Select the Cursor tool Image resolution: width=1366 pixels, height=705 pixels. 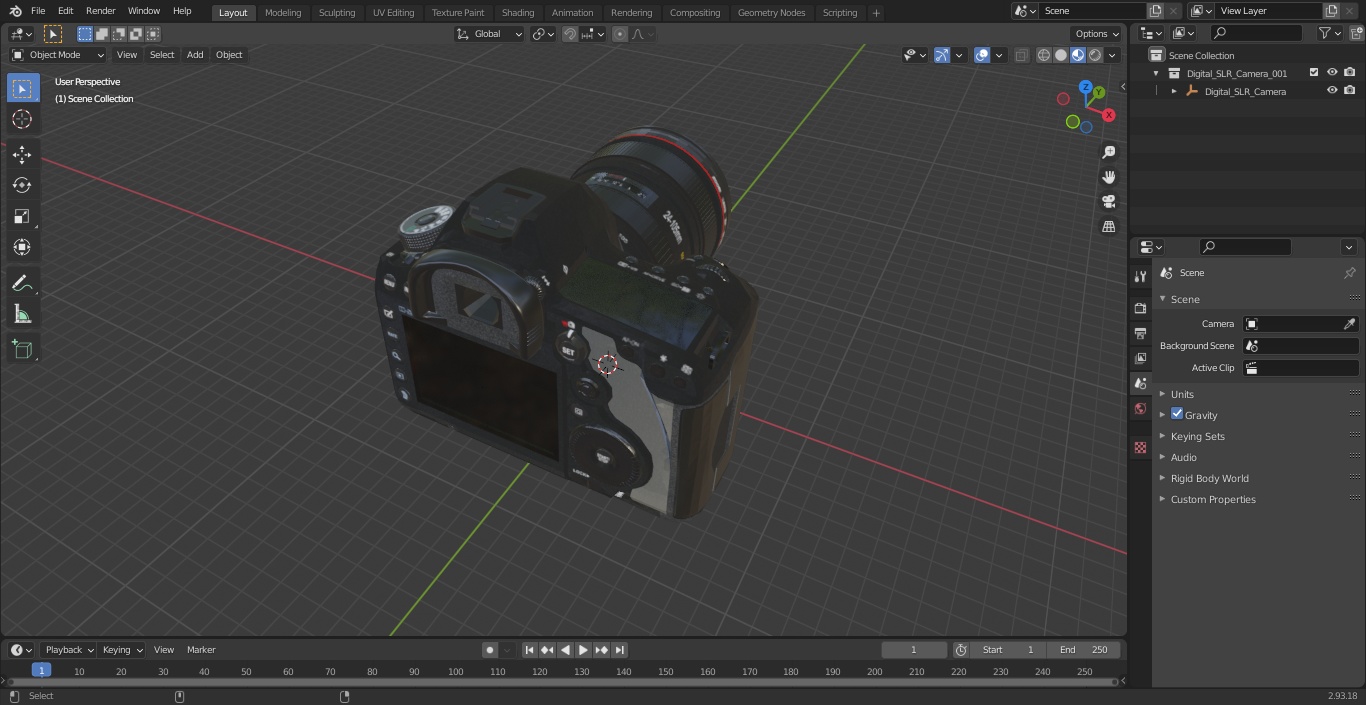(22, 120)
